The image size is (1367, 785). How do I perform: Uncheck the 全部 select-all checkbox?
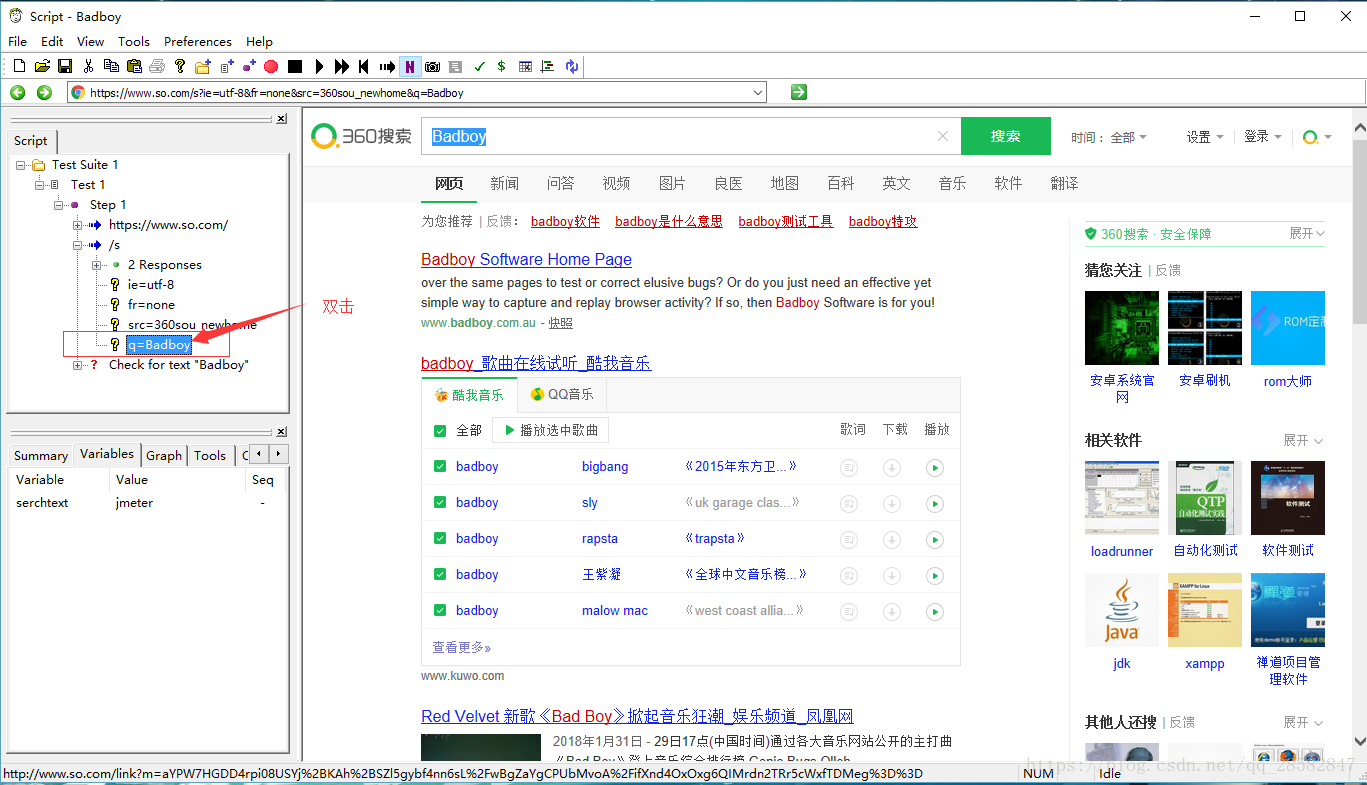[440, 431]
